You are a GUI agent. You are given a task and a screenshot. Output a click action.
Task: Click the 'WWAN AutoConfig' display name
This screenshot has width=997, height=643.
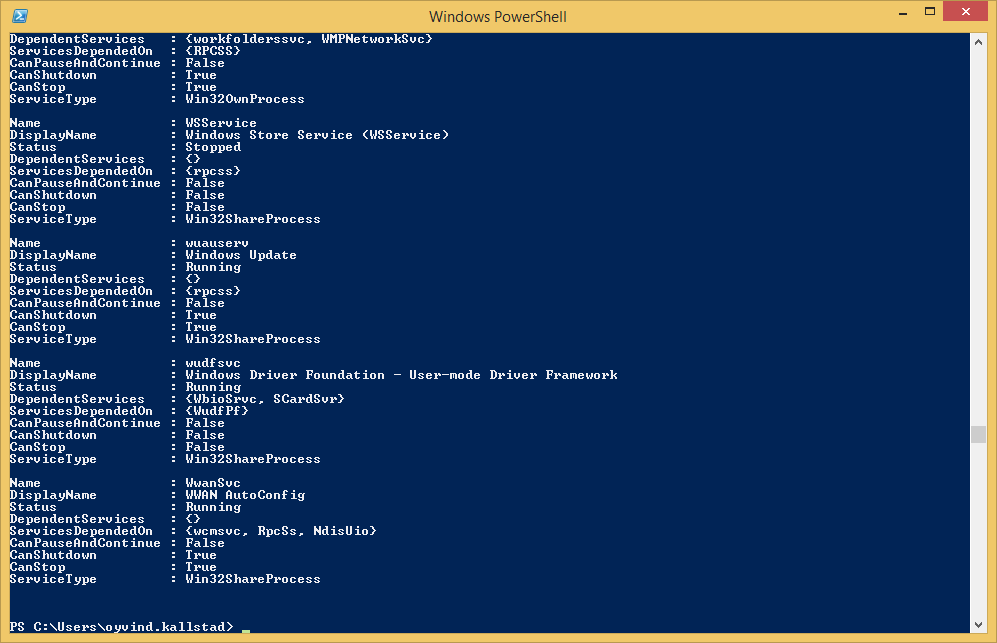coord(244,495)
